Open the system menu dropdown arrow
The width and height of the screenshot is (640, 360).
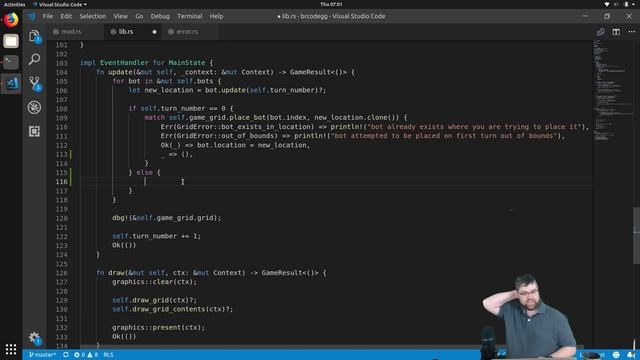634,4
